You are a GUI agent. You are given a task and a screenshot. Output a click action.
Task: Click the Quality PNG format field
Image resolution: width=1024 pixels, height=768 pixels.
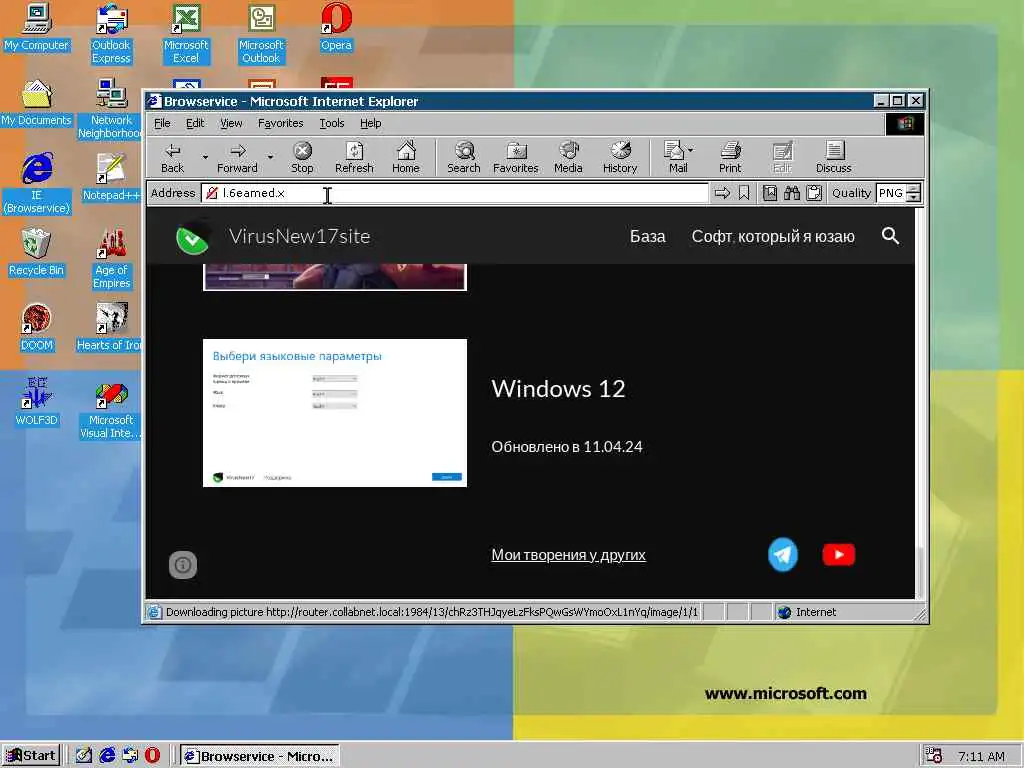891,193
